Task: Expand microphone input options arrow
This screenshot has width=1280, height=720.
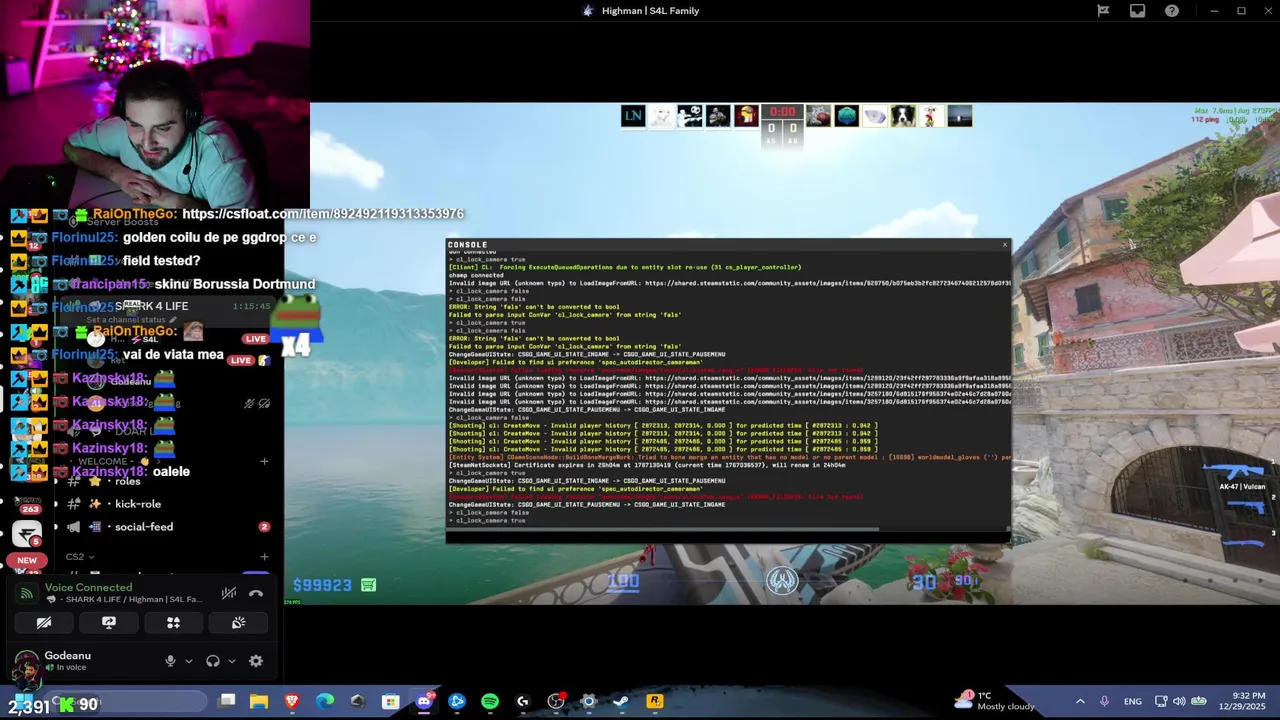Action: pos(188,661)
